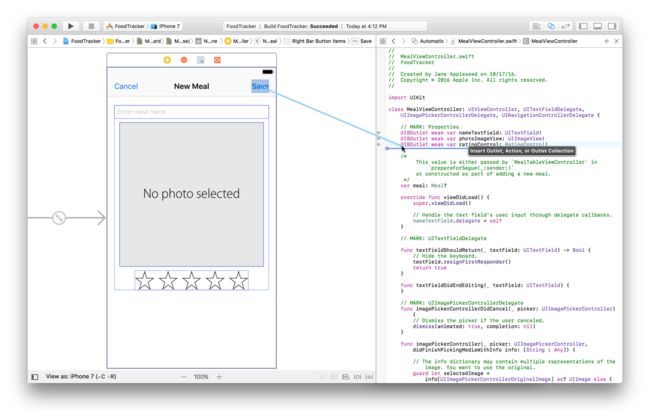Image resolution: width=650 pixels, height=417 pixels.
Task: Choose the iPhone 7 run destination
Action: (x=165, y=26)
